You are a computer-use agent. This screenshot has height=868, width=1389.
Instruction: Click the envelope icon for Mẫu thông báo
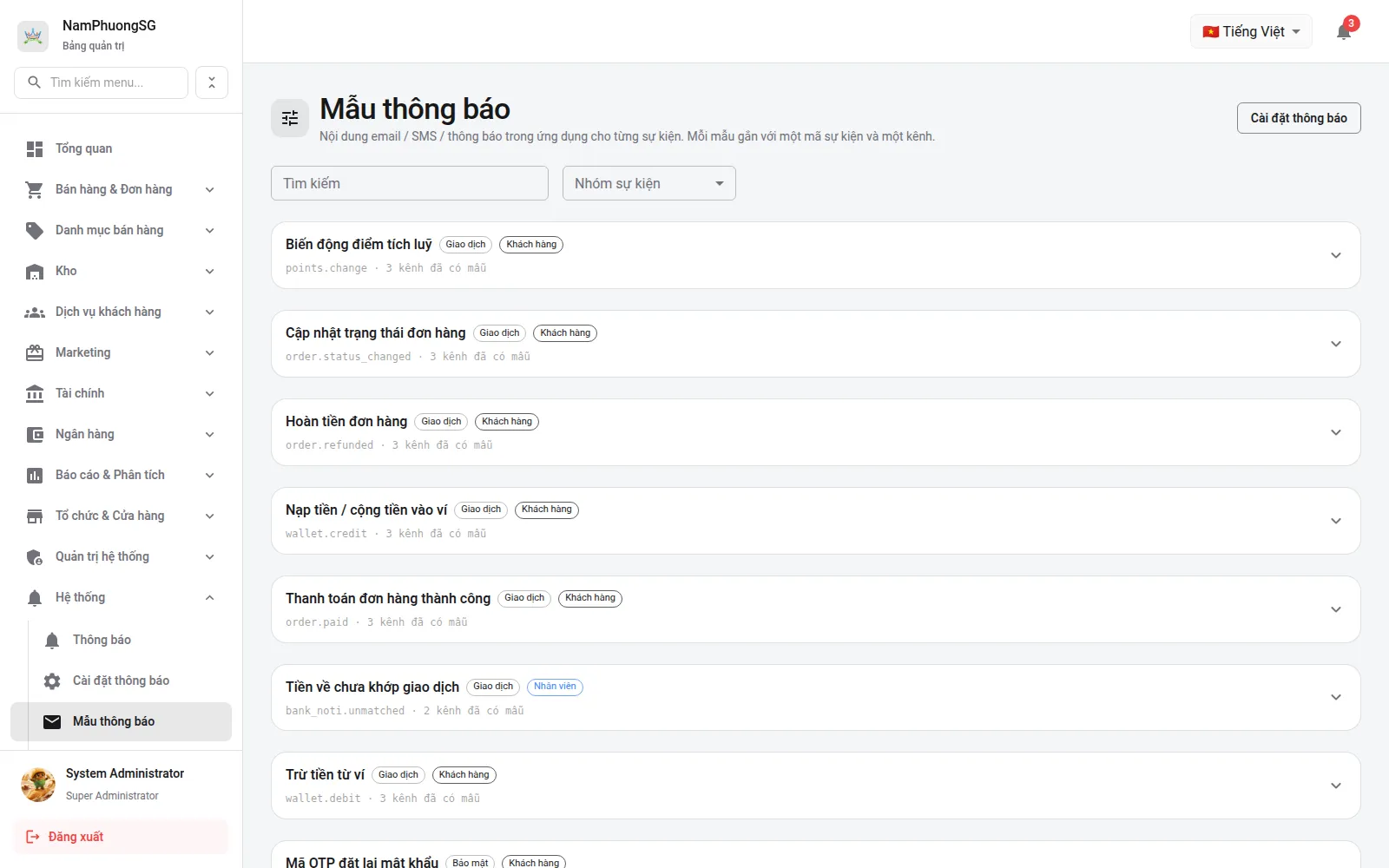click(52, 722)
